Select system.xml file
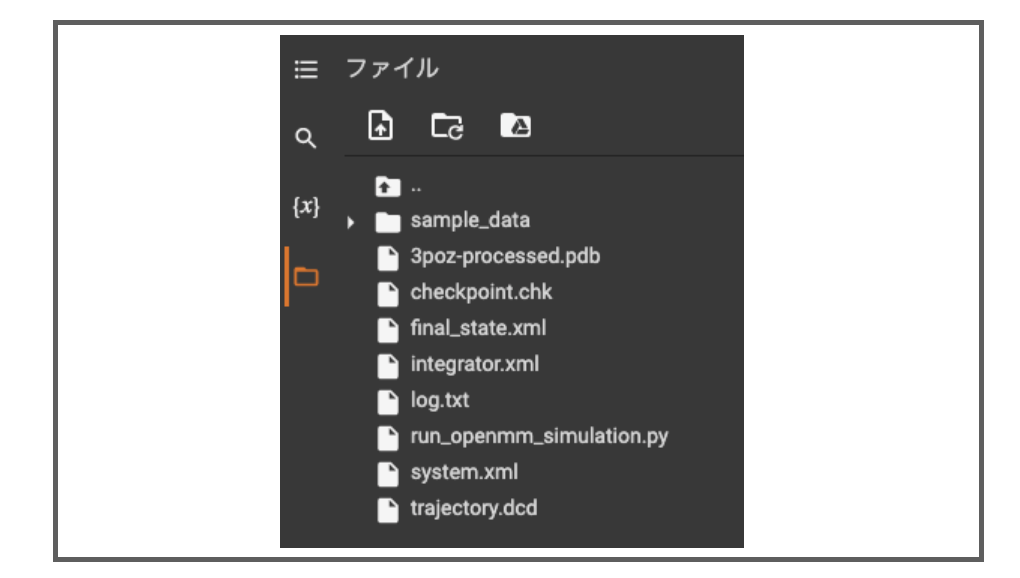This screenshot has height=578, width=1020. point(464,472)
